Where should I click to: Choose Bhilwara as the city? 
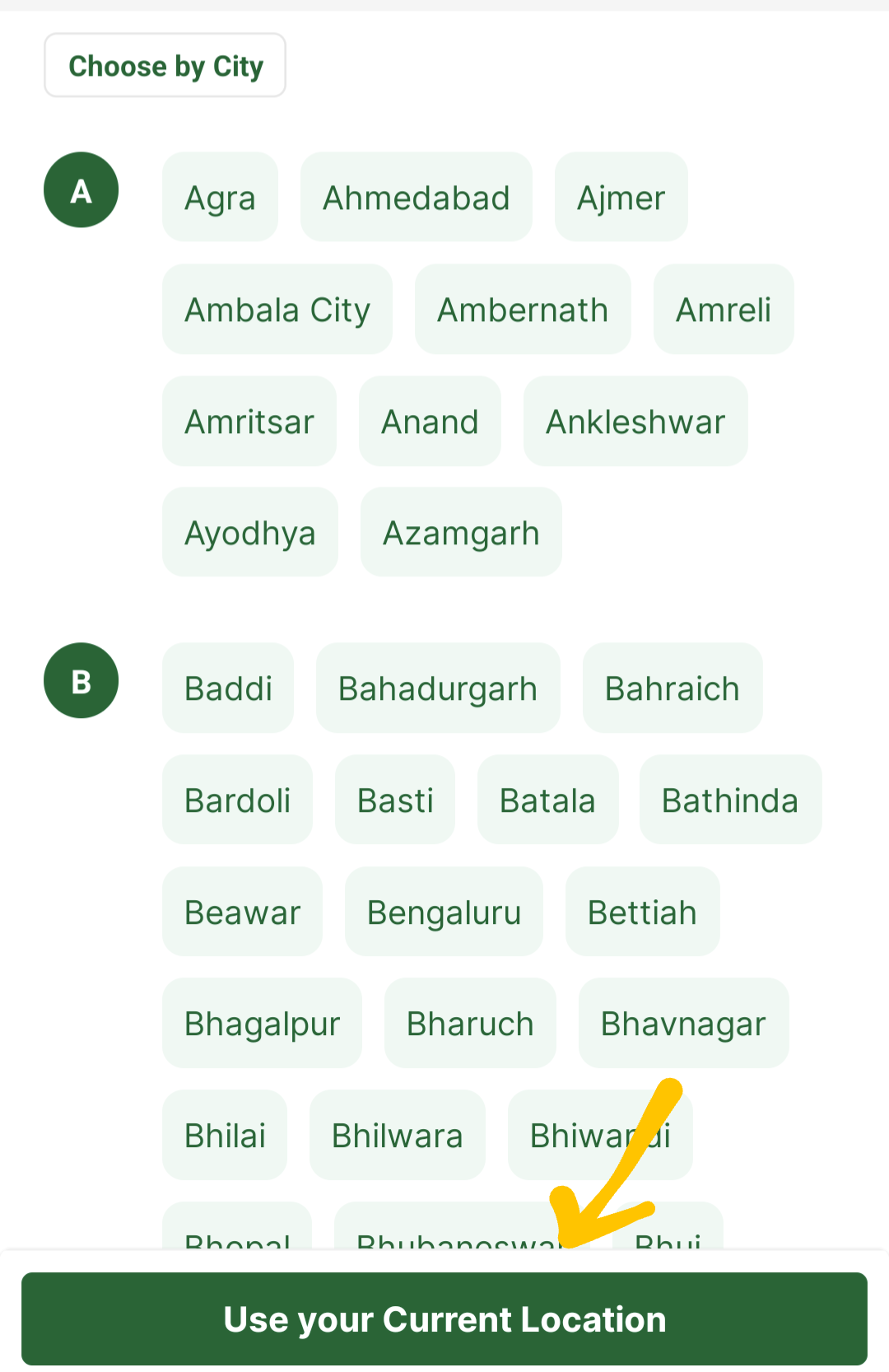click(x=397, y=1136)
